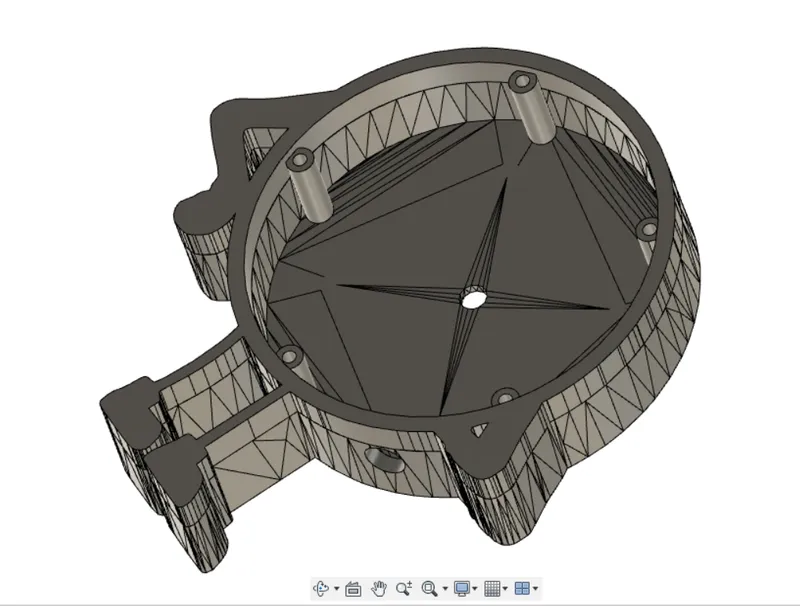Viewport: 800px width, 606px height.
Task: Expand the Viewports dropdown arrow
Action: point(535,587)
